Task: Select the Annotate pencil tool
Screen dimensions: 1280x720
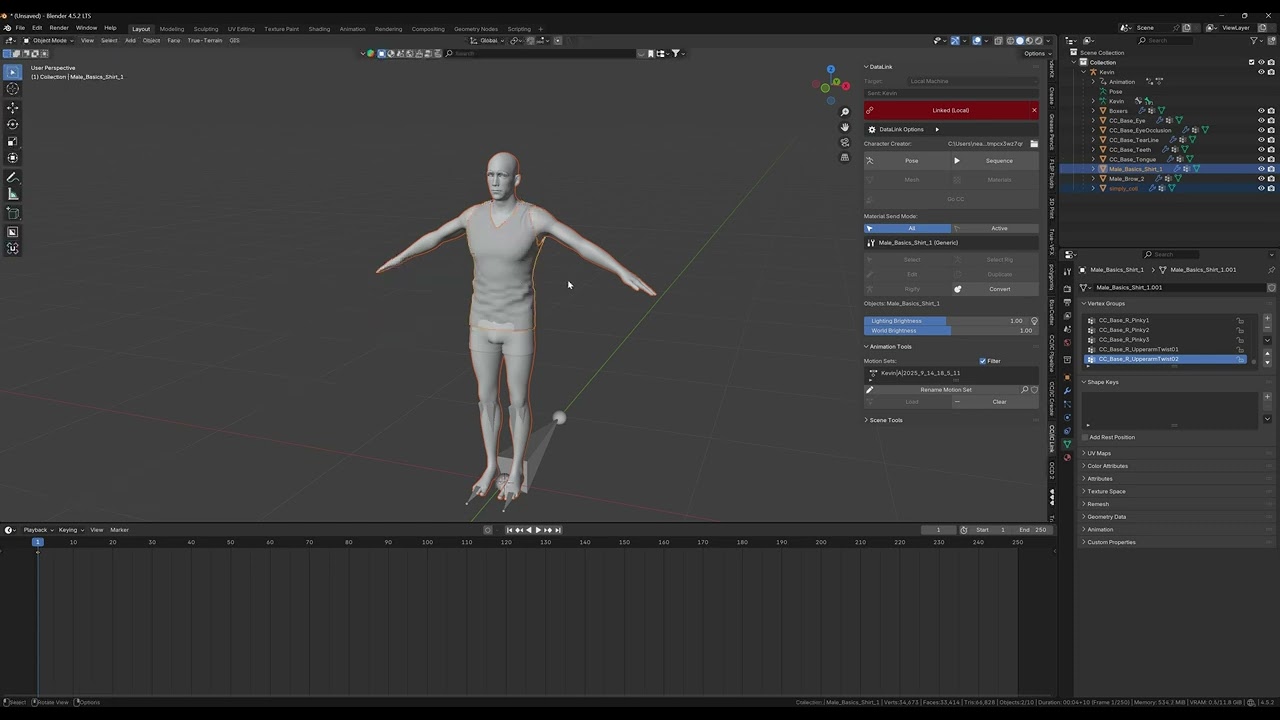Action: (x=13, y=178)
